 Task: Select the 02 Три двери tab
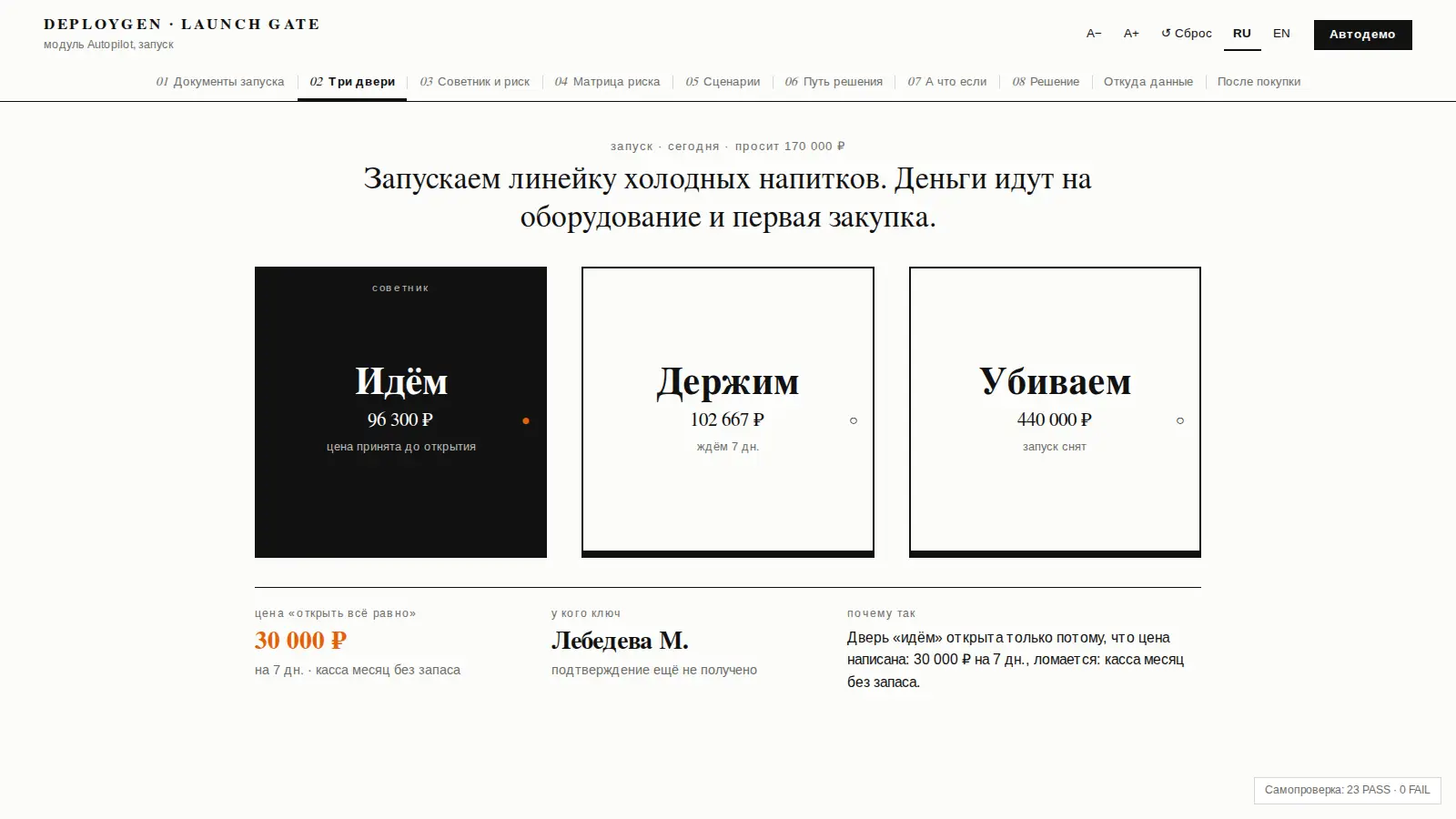pyautogui.click(x=352, y=82)
